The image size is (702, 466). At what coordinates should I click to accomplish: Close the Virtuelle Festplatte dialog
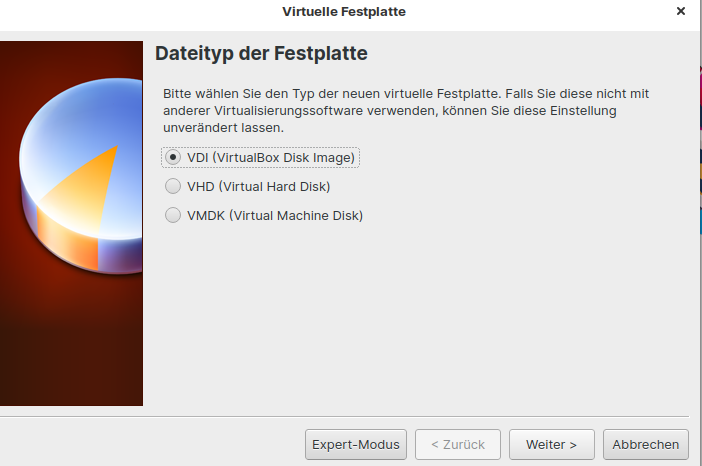[x=681, y=12]
